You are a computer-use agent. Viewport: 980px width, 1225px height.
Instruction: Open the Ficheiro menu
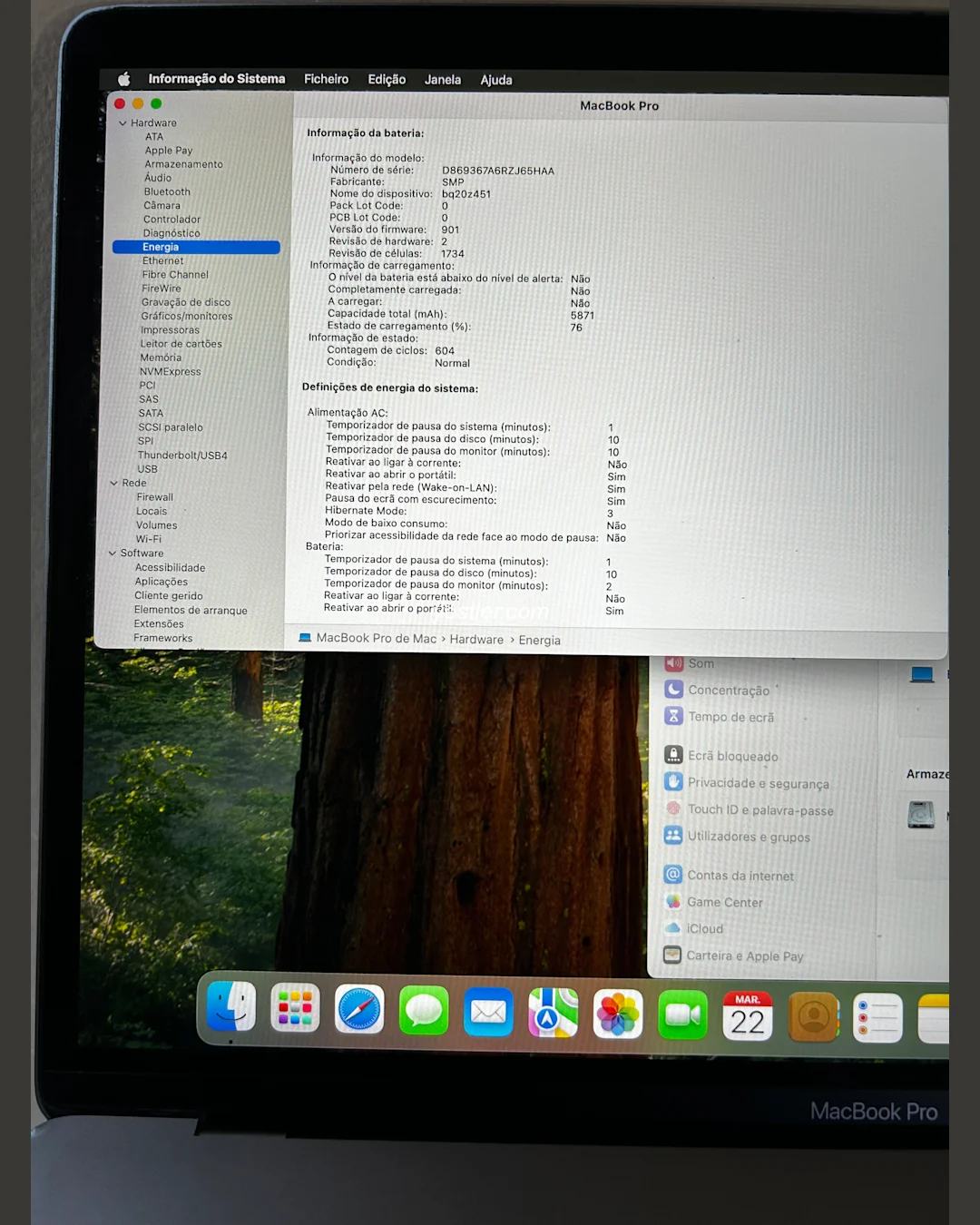pos(326,80)
